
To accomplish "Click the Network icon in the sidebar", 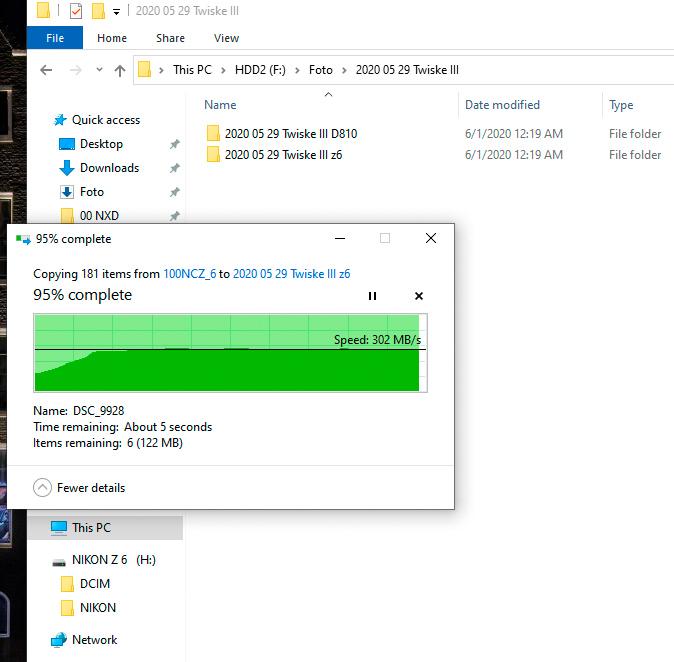I will pyautogui.click(x=58, y=640).
